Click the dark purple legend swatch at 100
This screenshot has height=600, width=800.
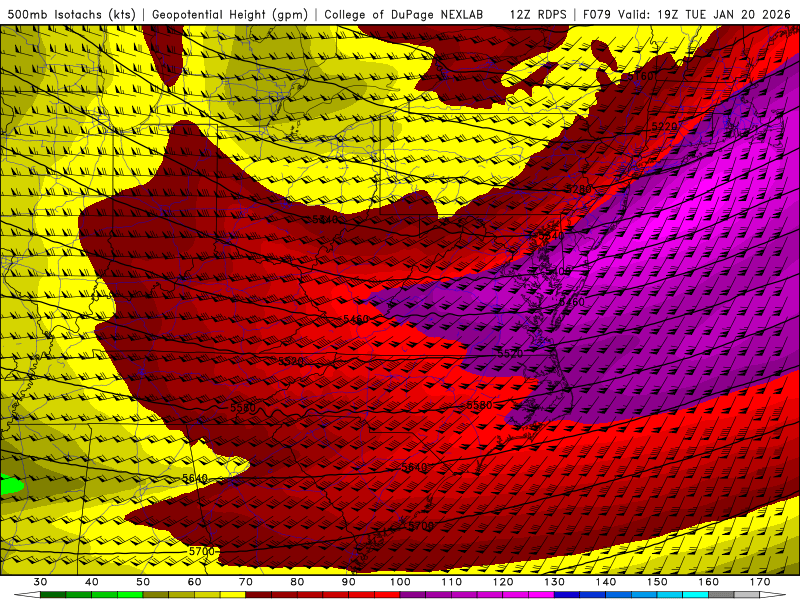coord(413,596)
